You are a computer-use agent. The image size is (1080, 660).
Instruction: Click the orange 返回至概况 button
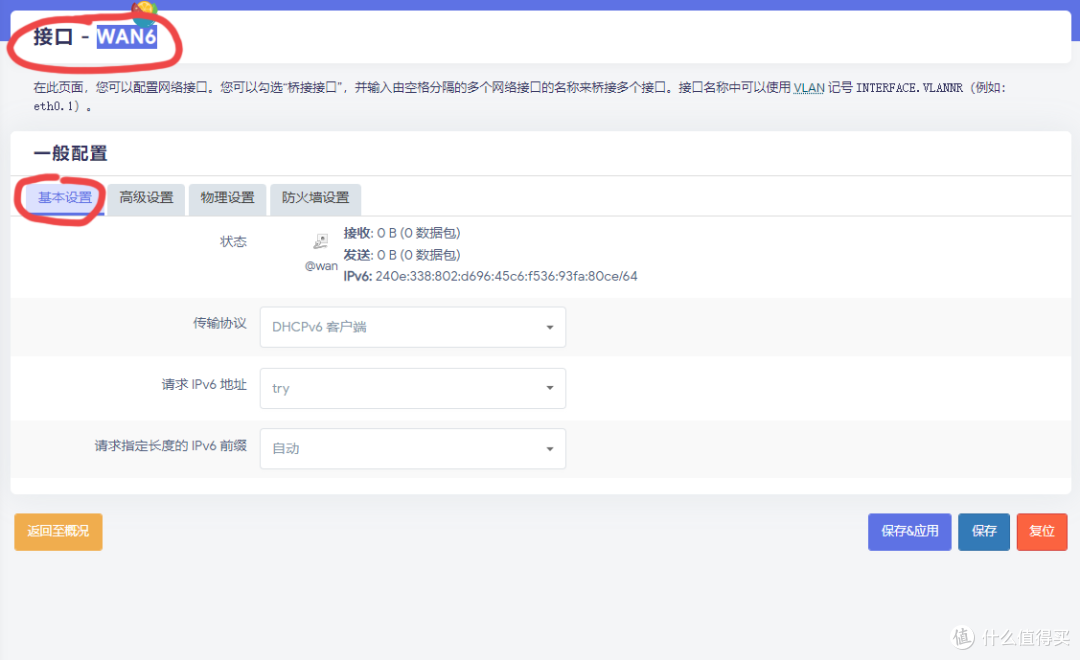(x=57, y=531)
